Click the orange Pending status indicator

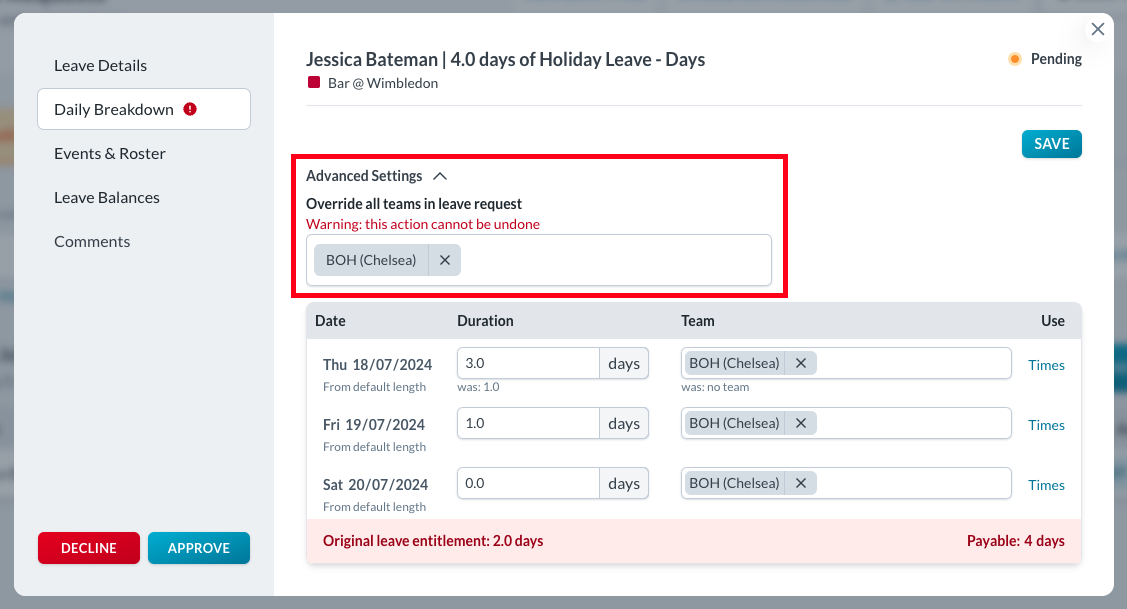(x=1014, y=59)
